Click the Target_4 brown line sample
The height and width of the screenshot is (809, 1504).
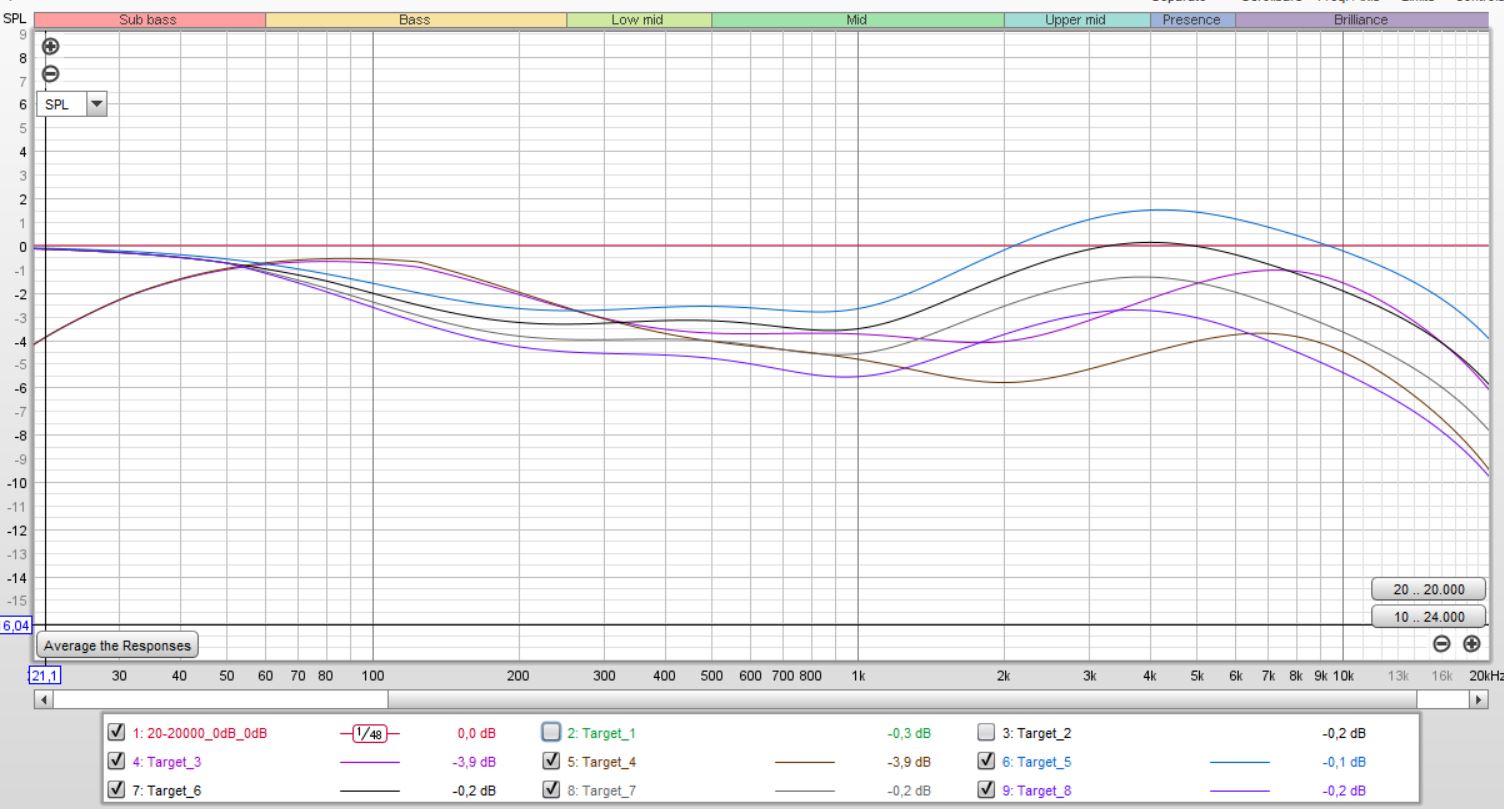(x=804, y=762)
